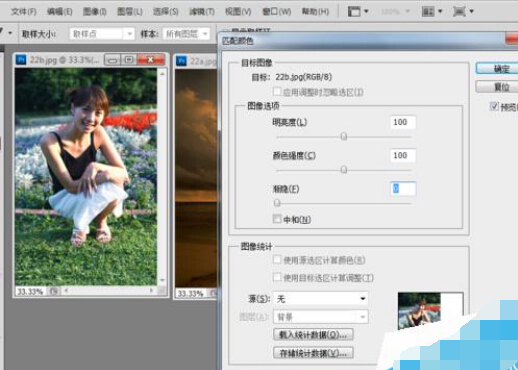This screenshot has width=518, height=370.
Task: Toggle the 预览 checkbox
Action: [x=494, y=107]
